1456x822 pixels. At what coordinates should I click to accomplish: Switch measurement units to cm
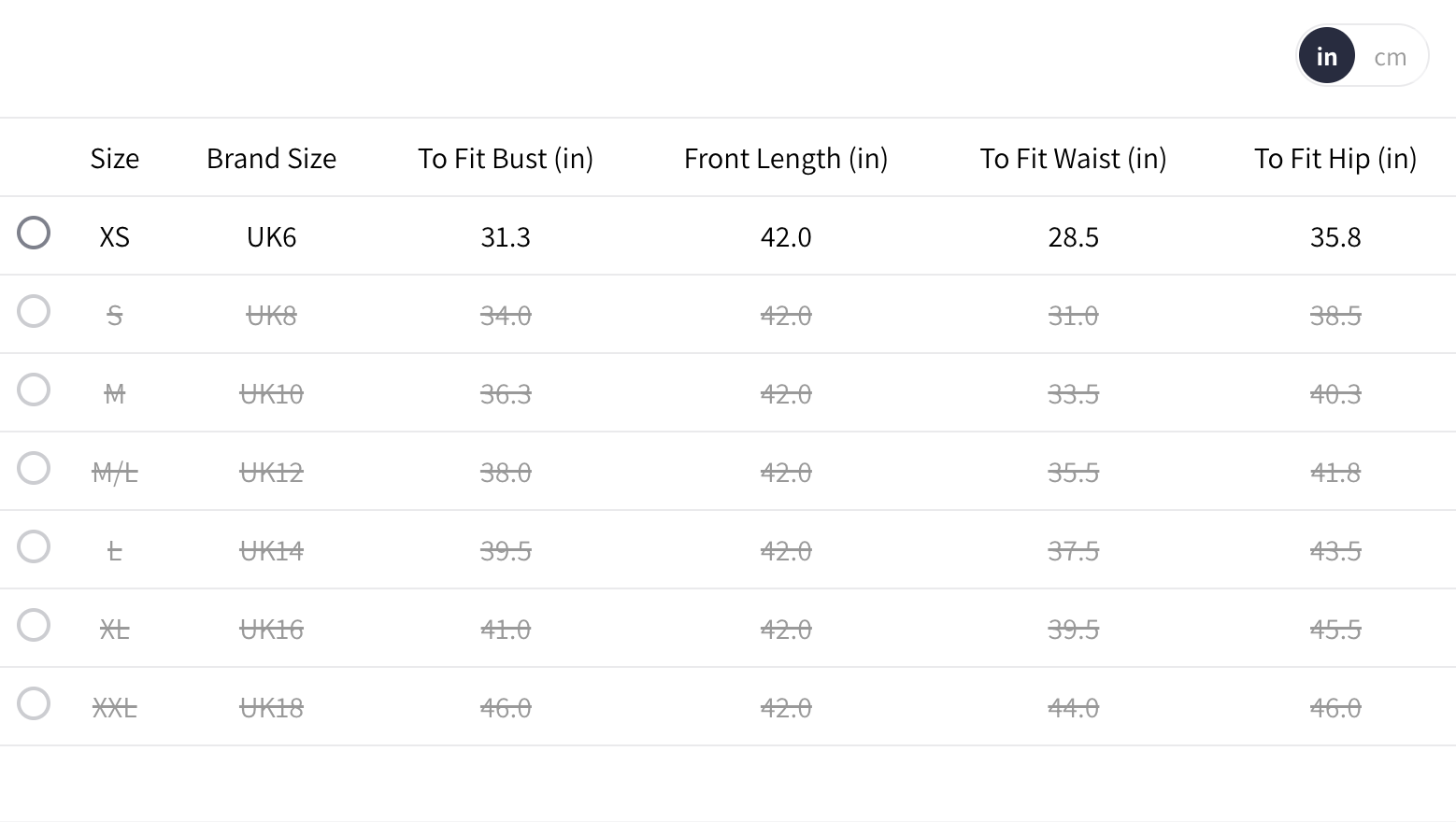[x=1390, y=57]
